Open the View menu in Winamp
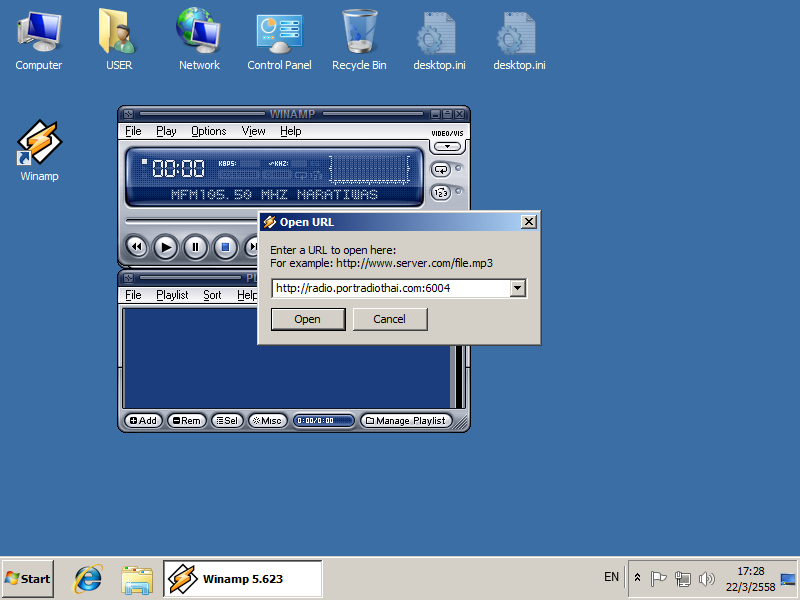The image size is (800, 600). [x=253, y=131]
